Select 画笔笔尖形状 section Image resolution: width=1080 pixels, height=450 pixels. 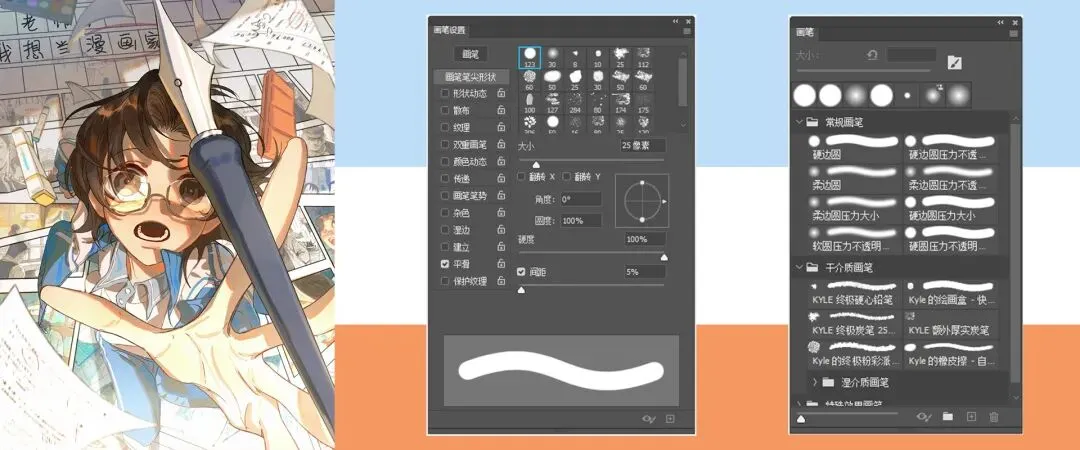click(471, 76)
